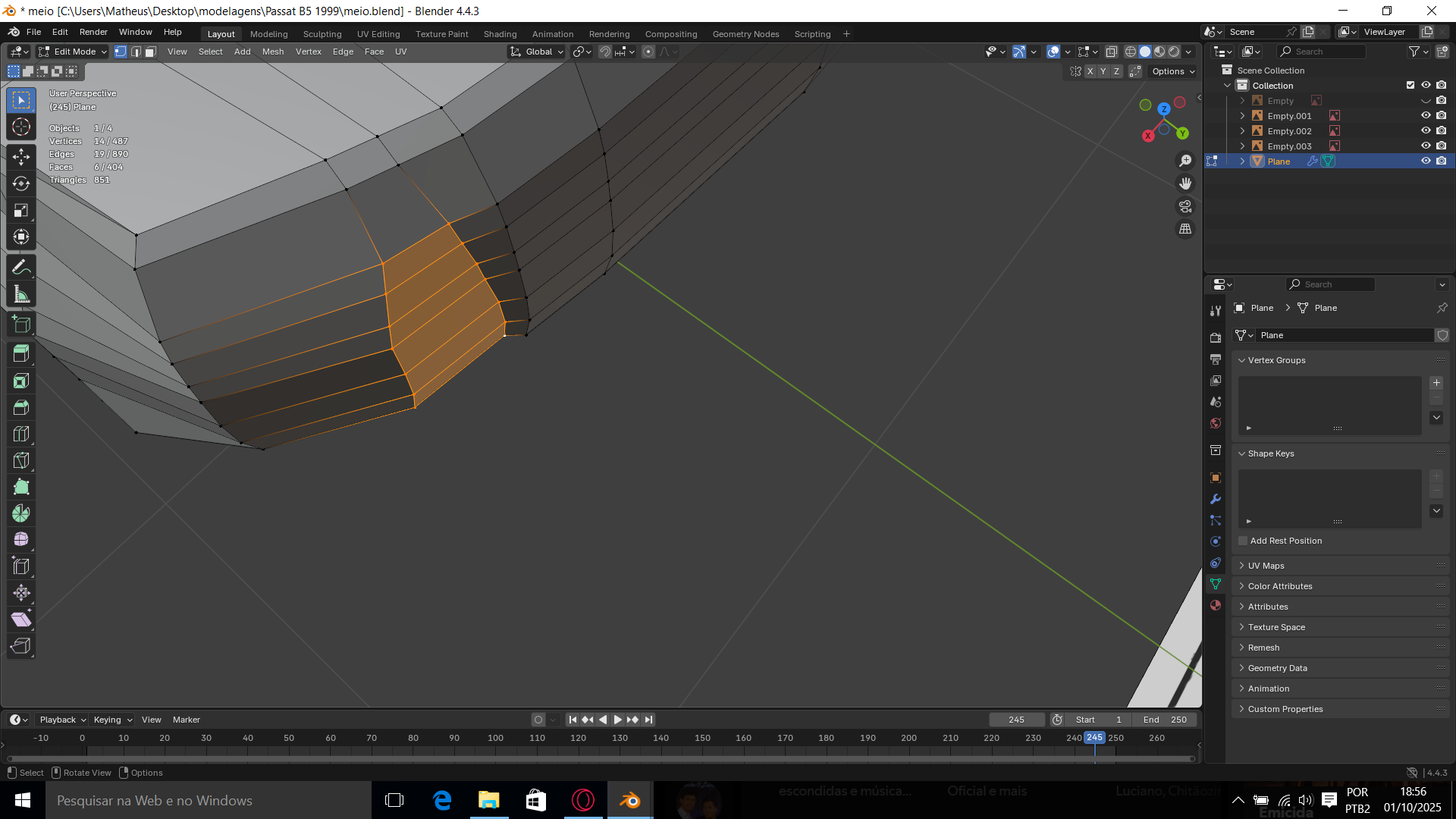Hide Empty.002 with its eye icon
This screenshot has height=819, width=1456.
(x=1426, y=130)
